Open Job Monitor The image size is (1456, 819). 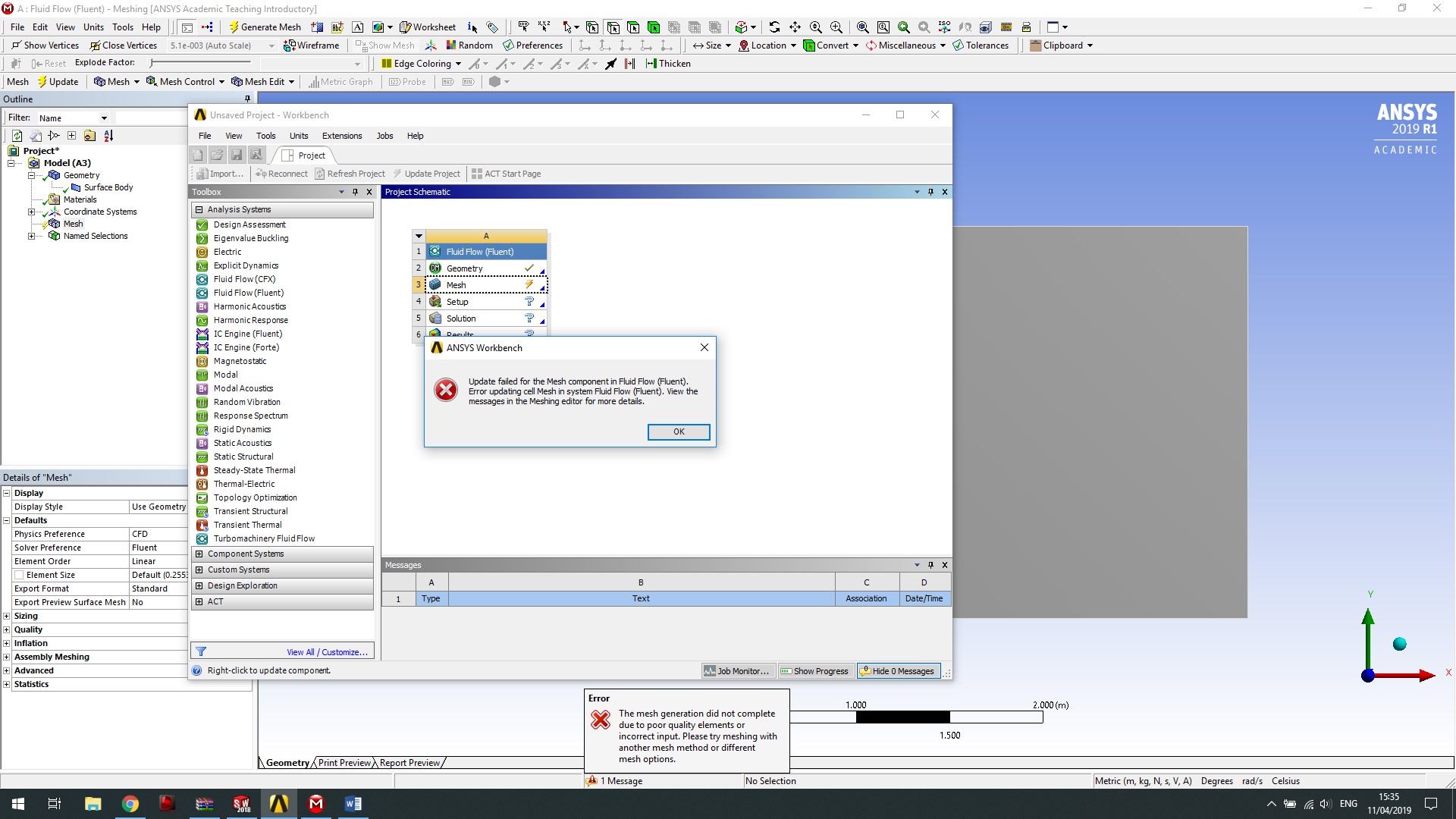pyautogui.click(x=736, y=671)
